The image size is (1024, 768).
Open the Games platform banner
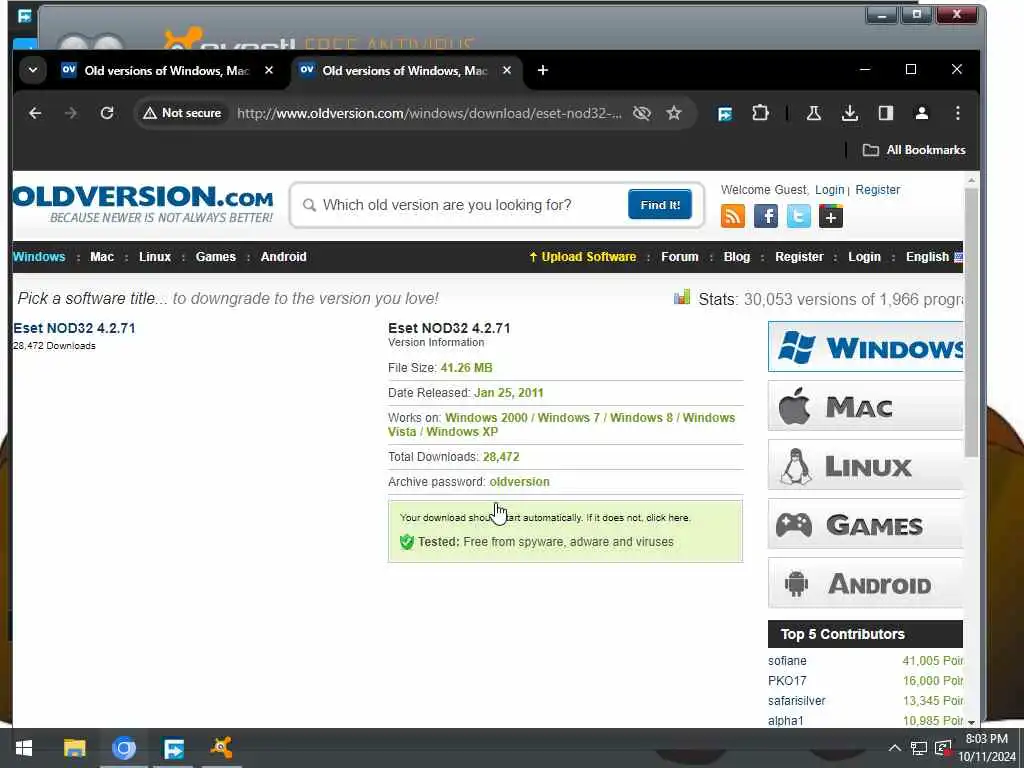tap(865, 524)
